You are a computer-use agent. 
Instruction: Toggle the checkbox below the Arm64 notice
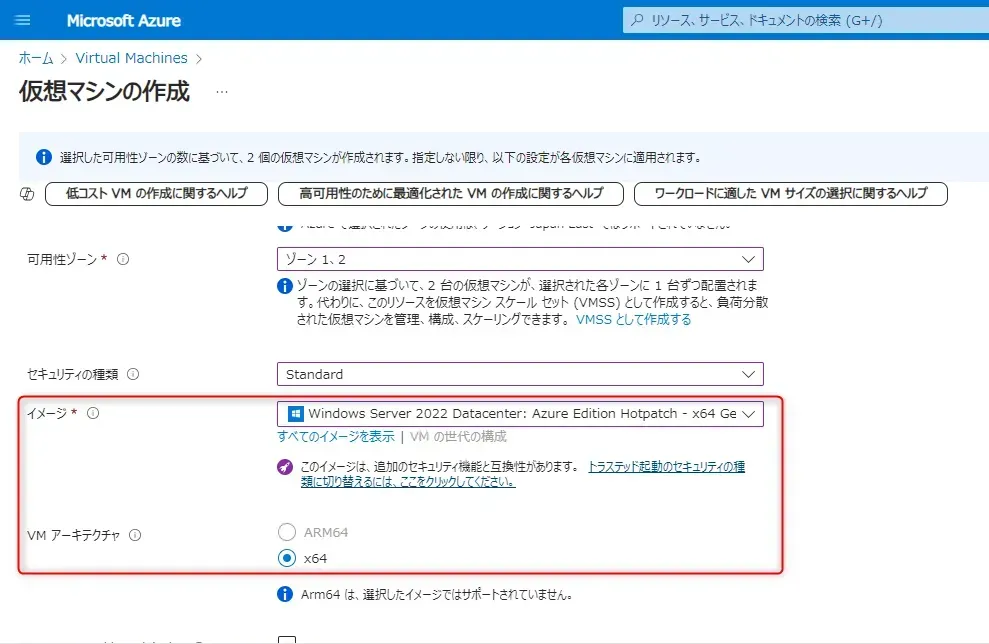coord(287,640)
